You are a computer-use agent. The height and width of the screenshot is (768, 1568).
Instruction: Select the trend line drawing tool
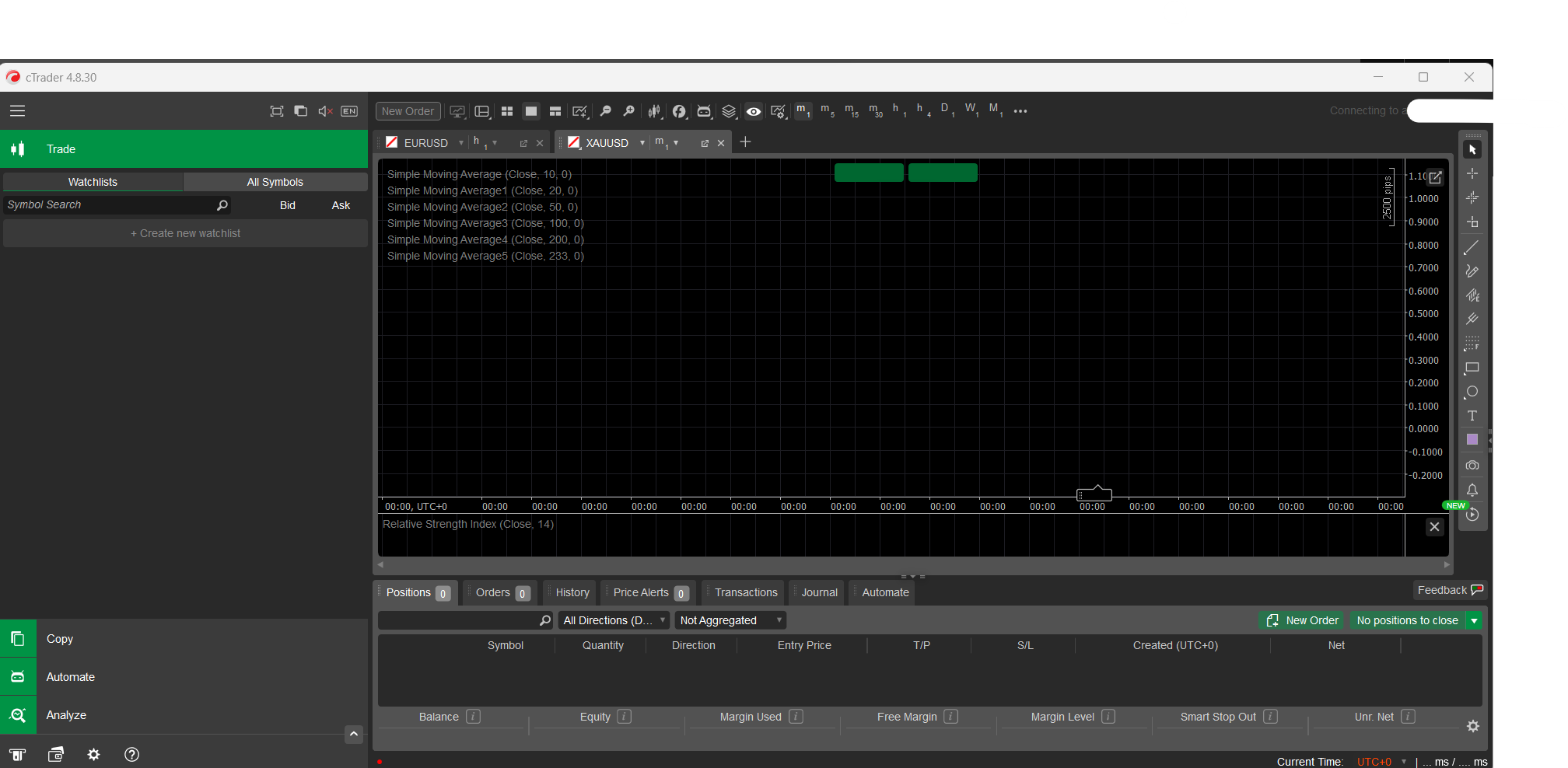[x=1472, y=248]
